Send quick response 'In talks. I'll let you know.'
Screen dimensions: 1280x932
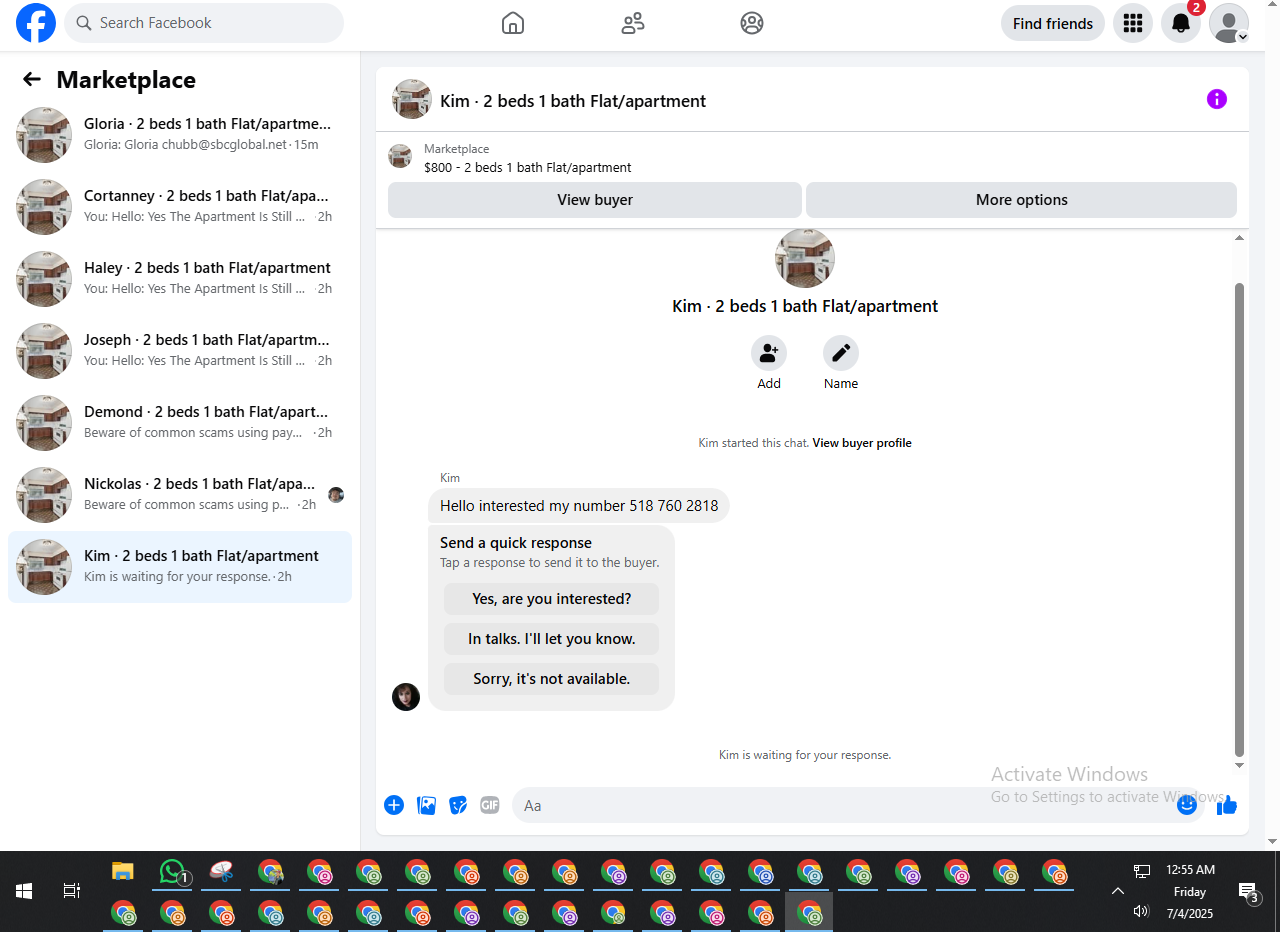click(x=551, y=639)
